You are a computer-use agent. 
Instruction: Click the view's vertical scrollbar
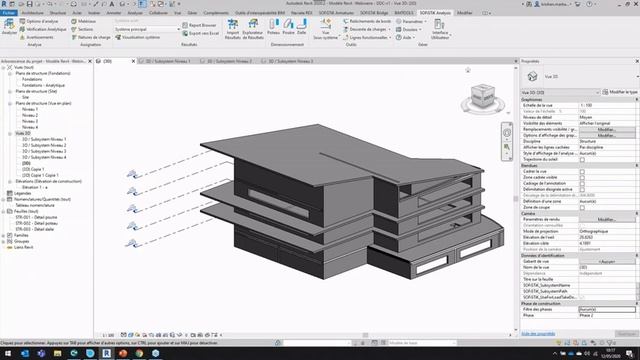(516, 199)
